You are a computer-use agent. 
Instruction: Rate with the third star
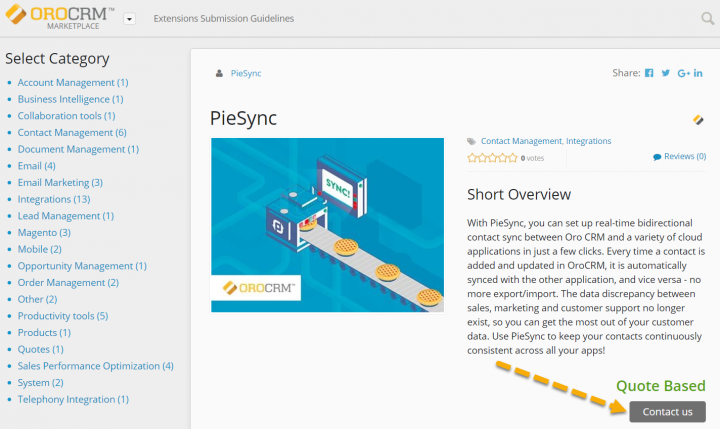pyautogui.click(x=492, y=158)
